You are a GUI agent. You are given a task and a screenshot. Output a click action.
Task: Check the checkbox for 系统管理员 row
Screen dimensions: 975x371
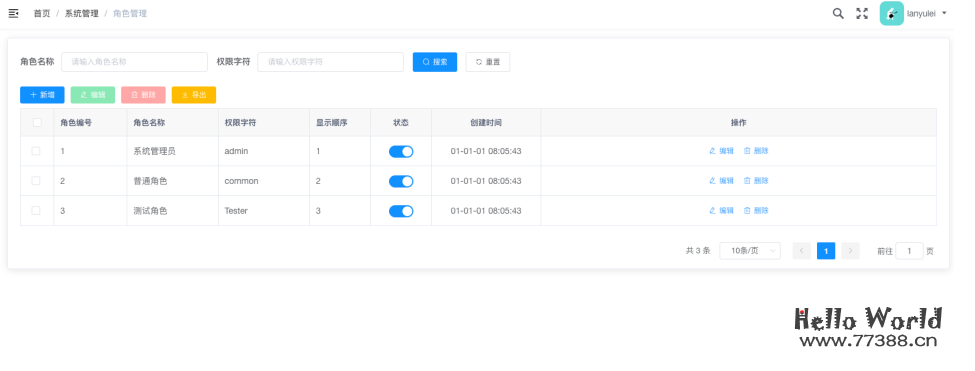pyautogui.click(x=36, y=151)
